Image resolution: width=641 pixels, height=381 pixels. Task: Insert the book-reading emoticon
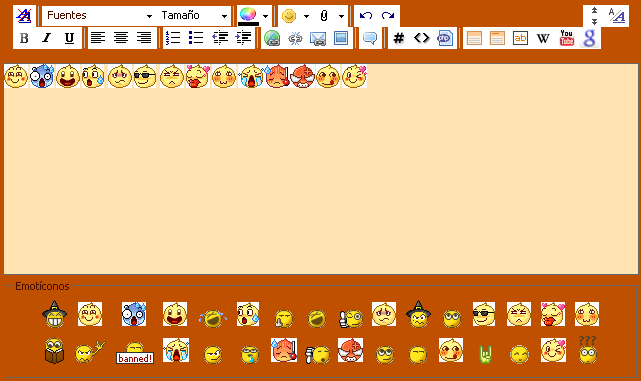[x=54, y=351]
